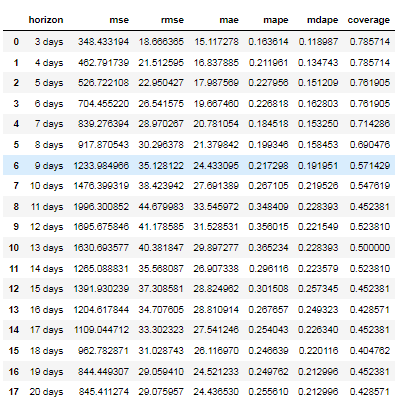Click the horizon column header
402x399 pixels.
[46, 20]
